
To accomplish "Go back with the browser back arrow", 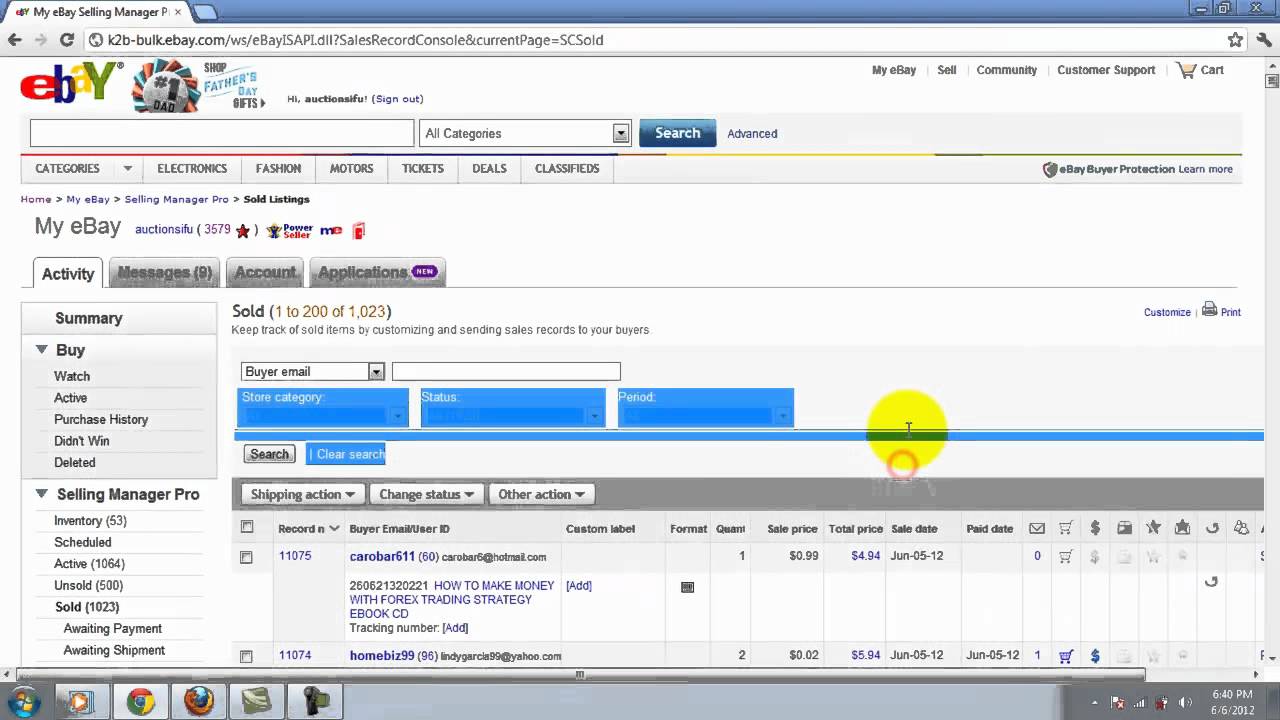I will coord(15,40).
